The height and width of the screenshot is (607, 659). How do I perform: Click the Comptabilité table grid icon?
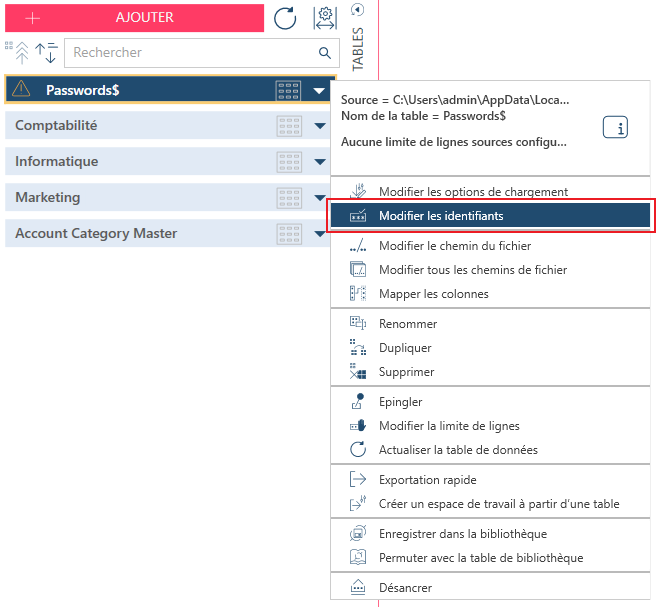coord(288,126)
